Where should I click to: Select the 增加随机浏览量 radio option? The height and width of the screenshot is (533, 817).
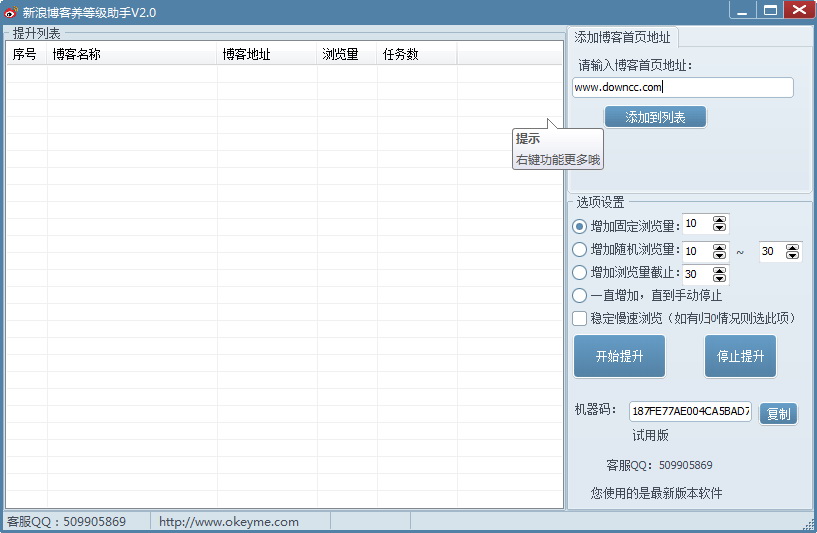pyautogui.click(x=579, y=250)
